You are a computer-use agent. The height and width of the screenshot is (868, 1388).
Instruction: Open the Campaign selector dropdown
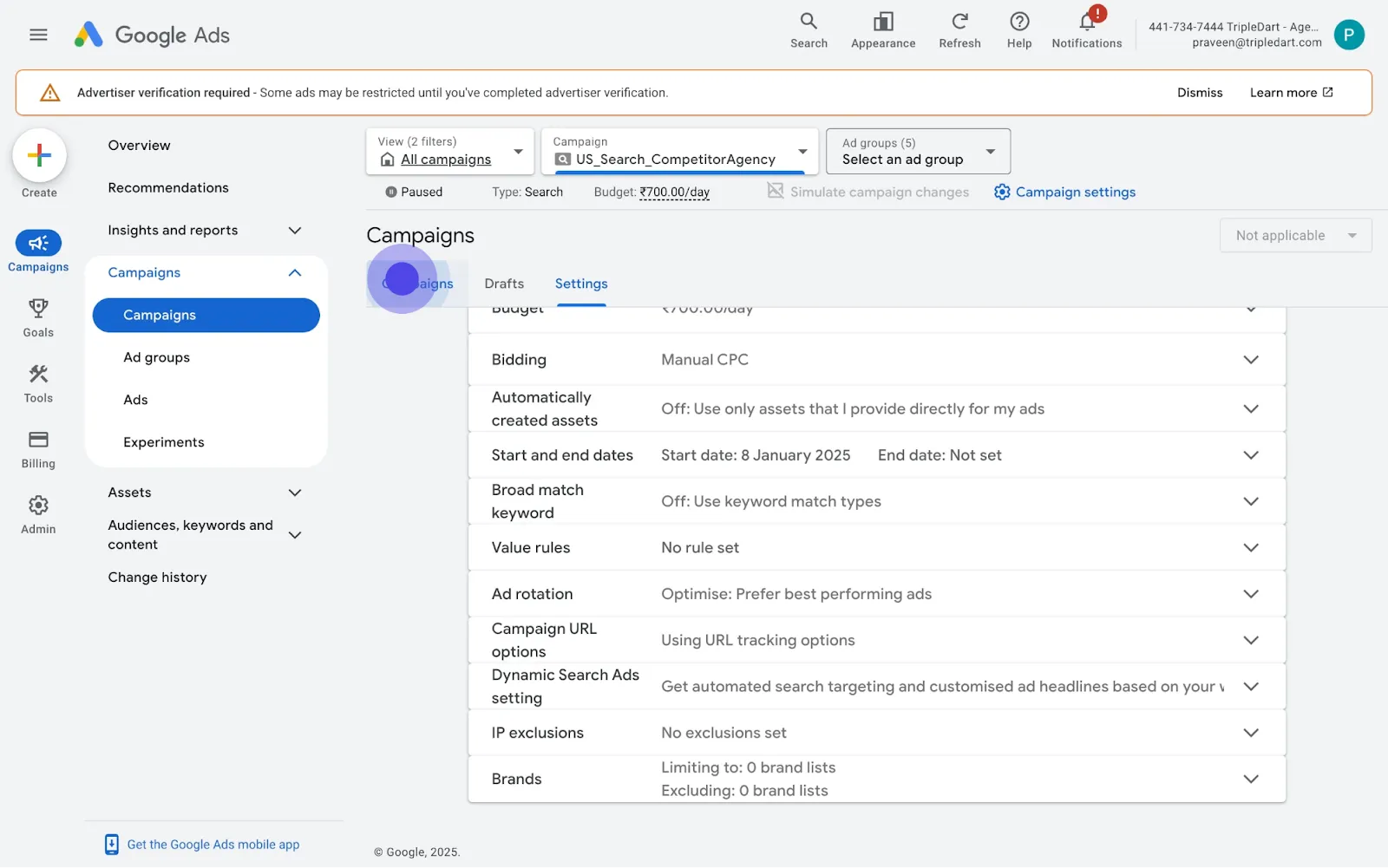(680, 152)
